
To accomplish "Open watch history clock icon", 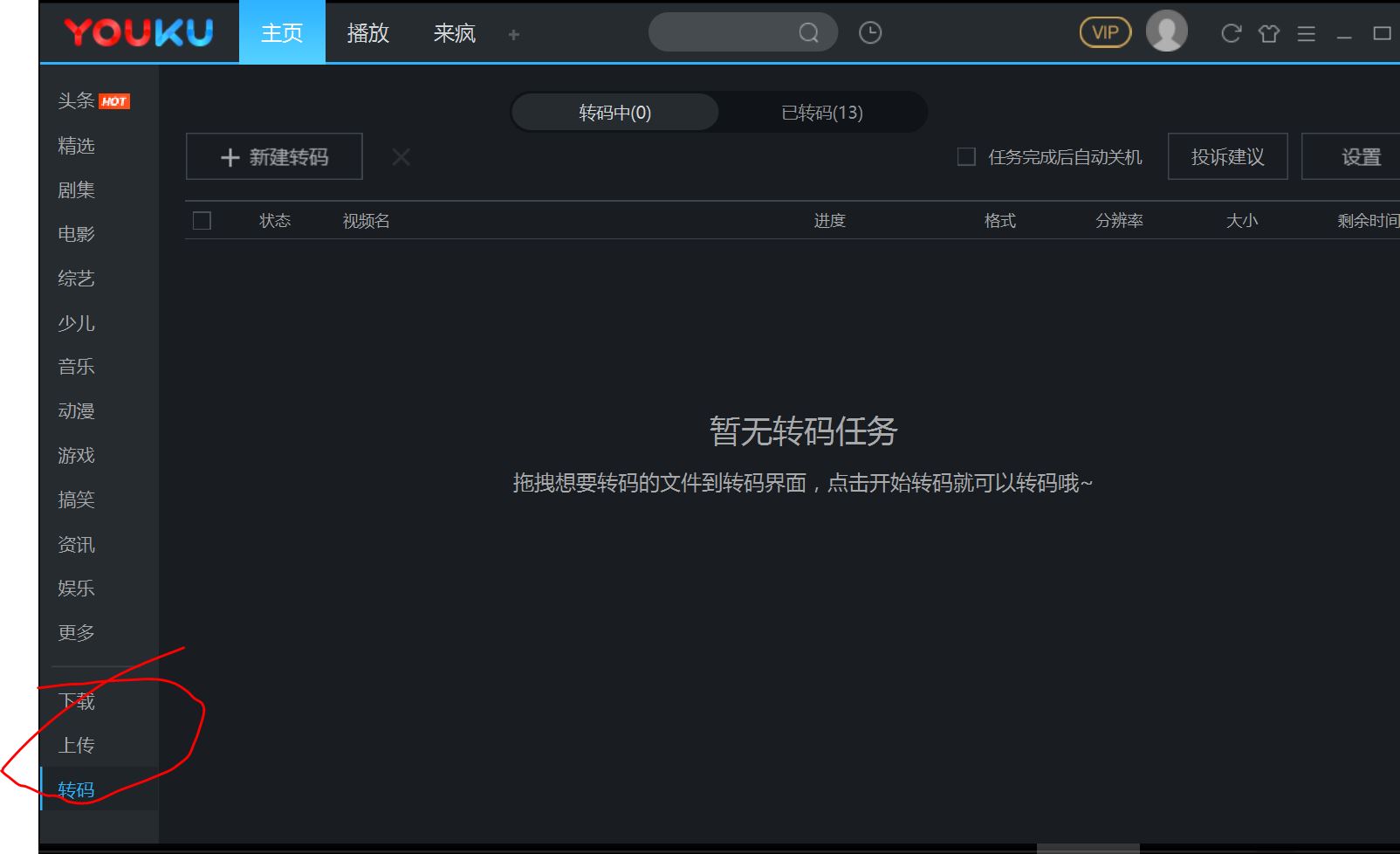I will pos(870,33).
